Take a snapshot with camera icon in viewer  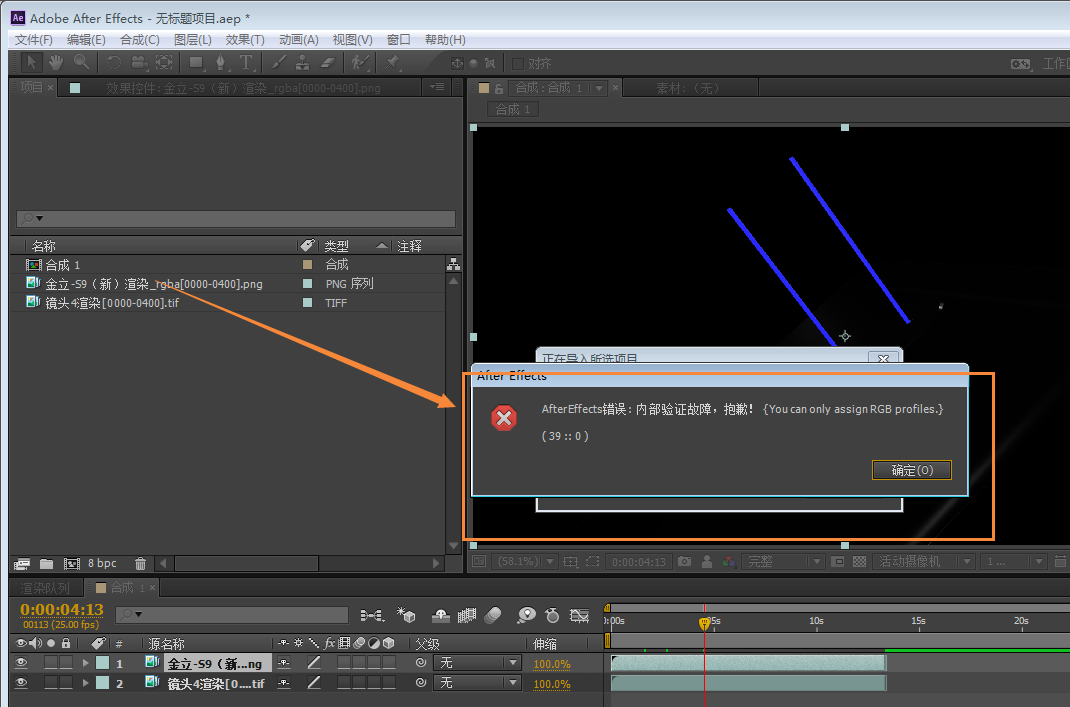click(684, 562)
